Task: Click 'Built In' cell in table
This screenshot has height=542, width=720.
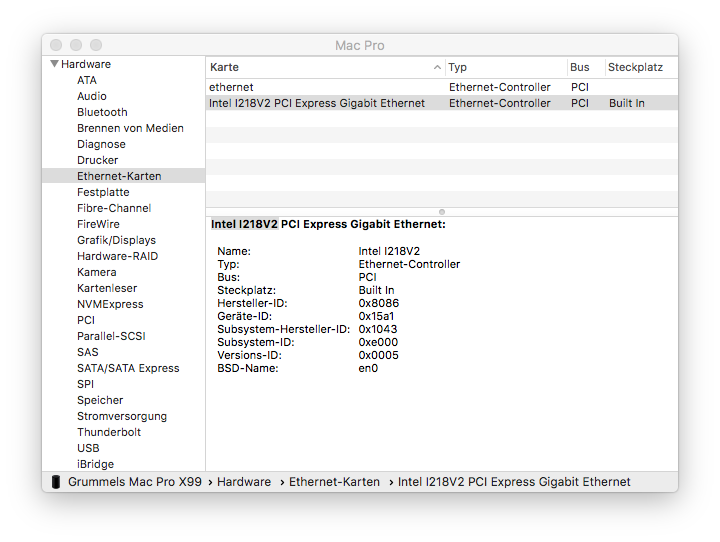Action: [627, 103]
